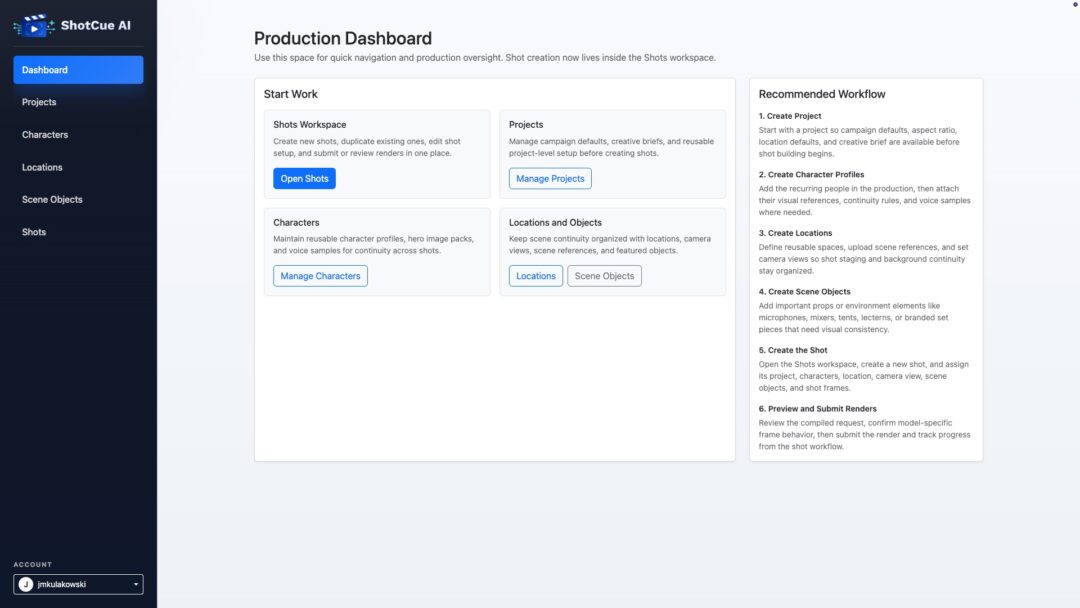The height and width of the screenshot is (608, 1080).
Task: Click the Scene Objects outlined button
Action: [604, 275]
